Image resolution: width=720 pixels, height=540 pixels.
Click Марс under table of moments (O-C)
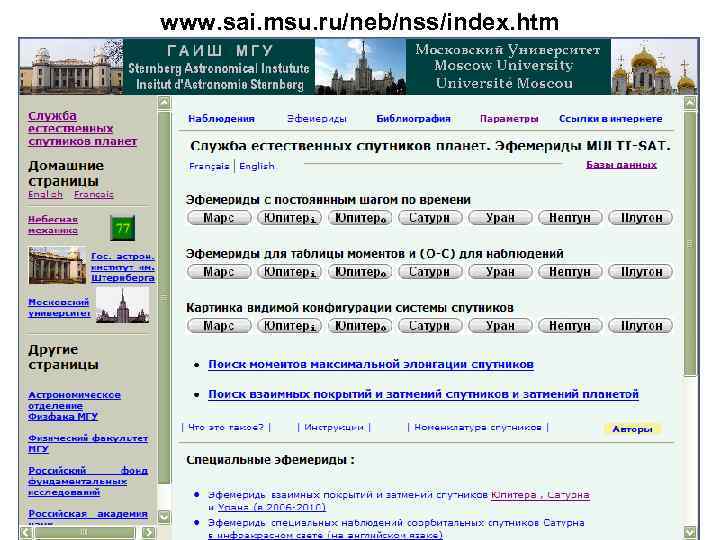click(219, 272)
